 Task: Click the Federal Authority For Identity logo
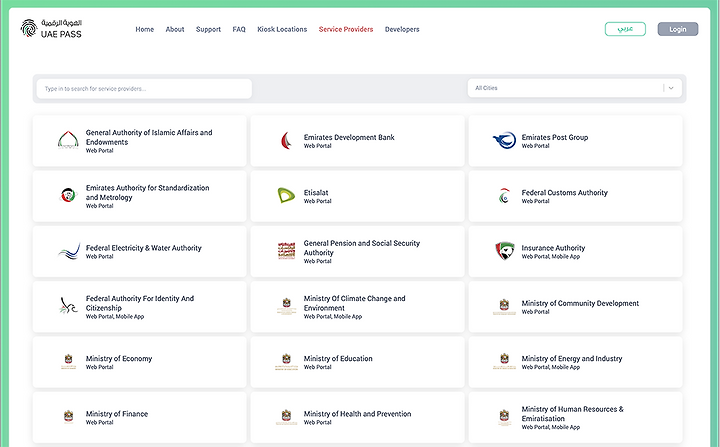pos(68,306)
